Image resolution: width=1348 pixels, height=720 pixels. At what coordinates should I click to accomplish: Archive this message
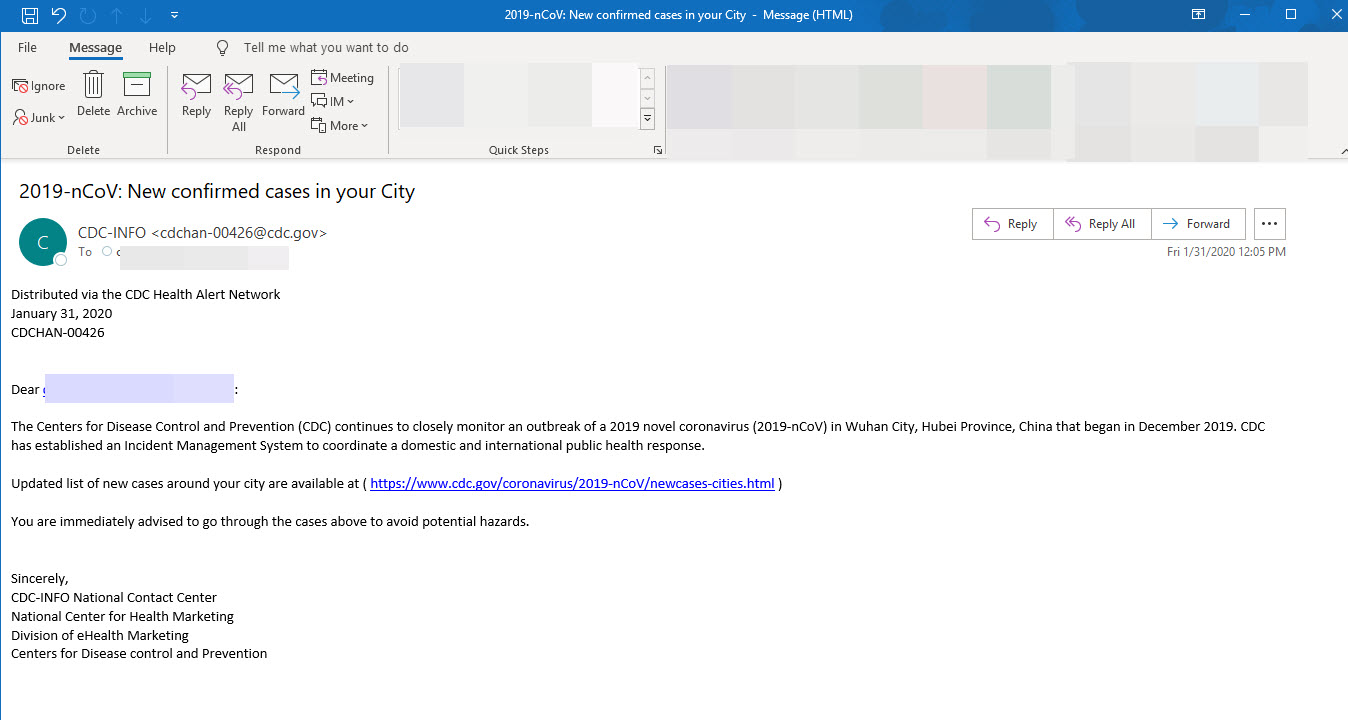click(137, 94)
